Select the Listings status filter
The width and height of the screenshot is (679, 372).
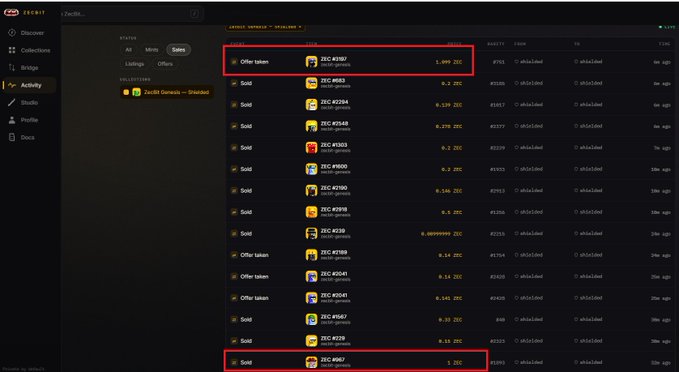[x=134, y=64]
